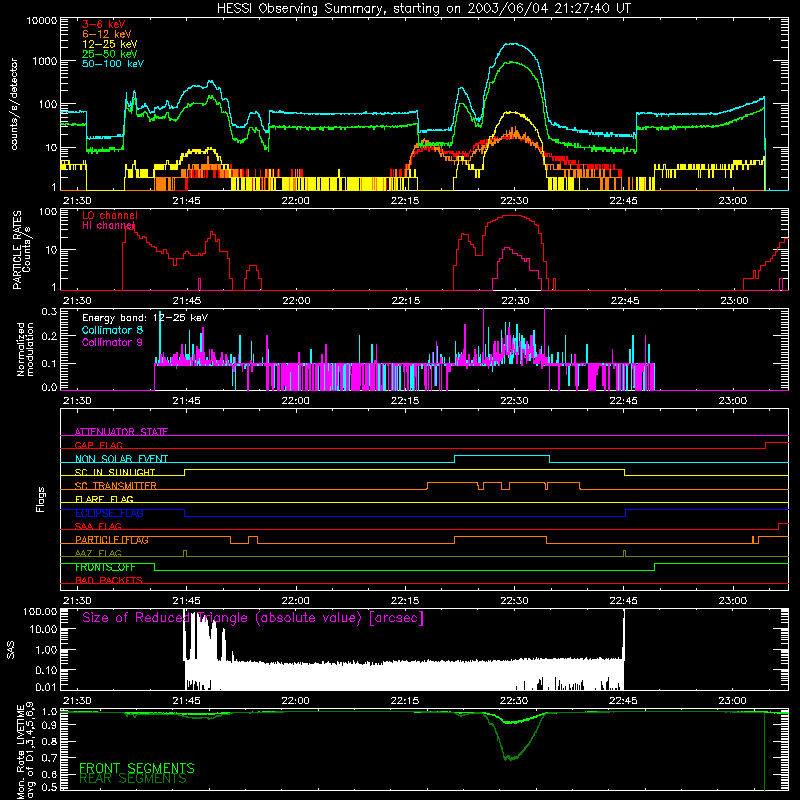Click the BAD PACKETS flag label
800x800 pixels.
click(x=109, y=580)
